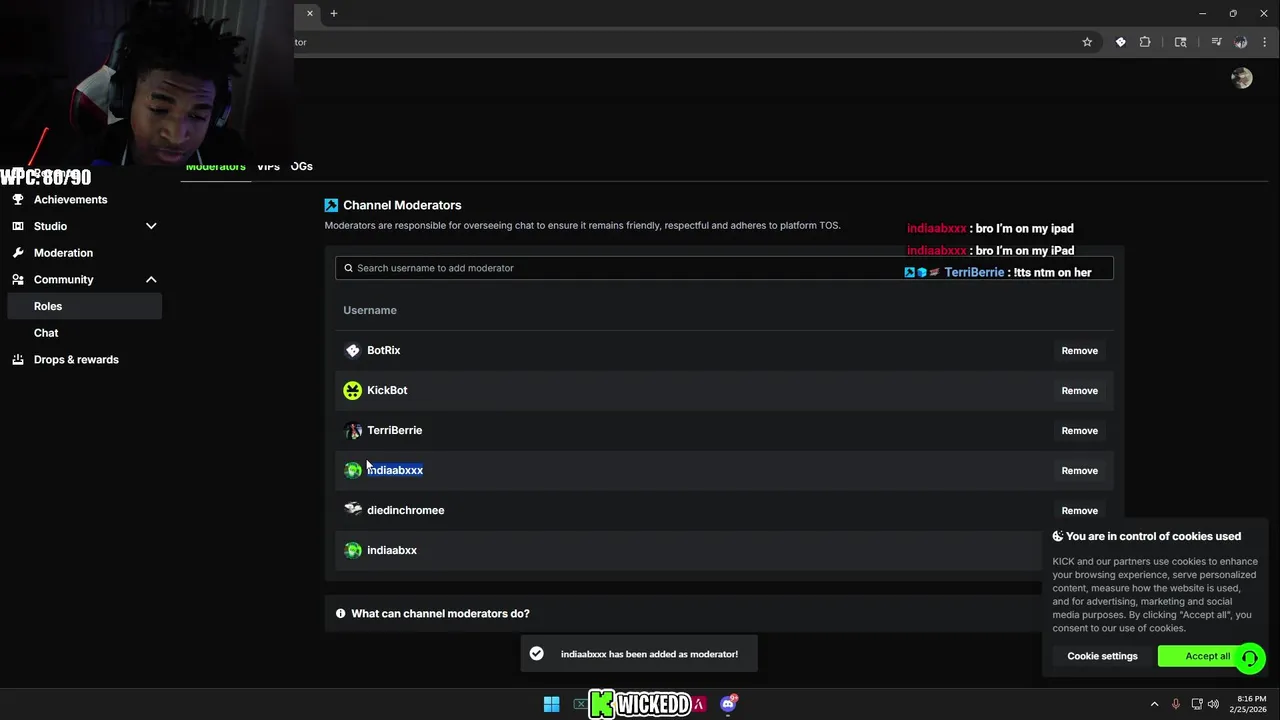Screen dimensions: 1280x720
Task: Click the Studio camera icon in sidebar
Action: click(18, 226)
